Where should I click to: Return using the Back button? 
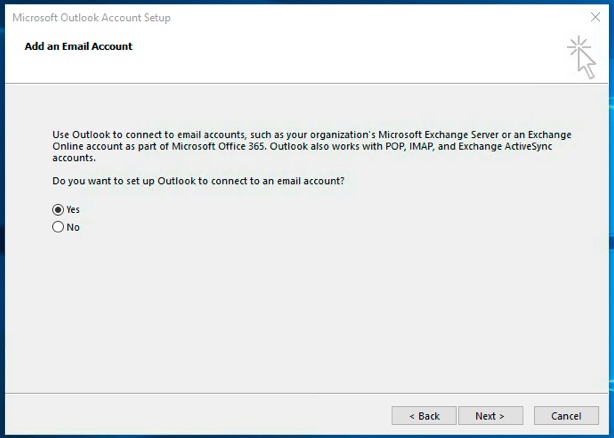point(424,416)
